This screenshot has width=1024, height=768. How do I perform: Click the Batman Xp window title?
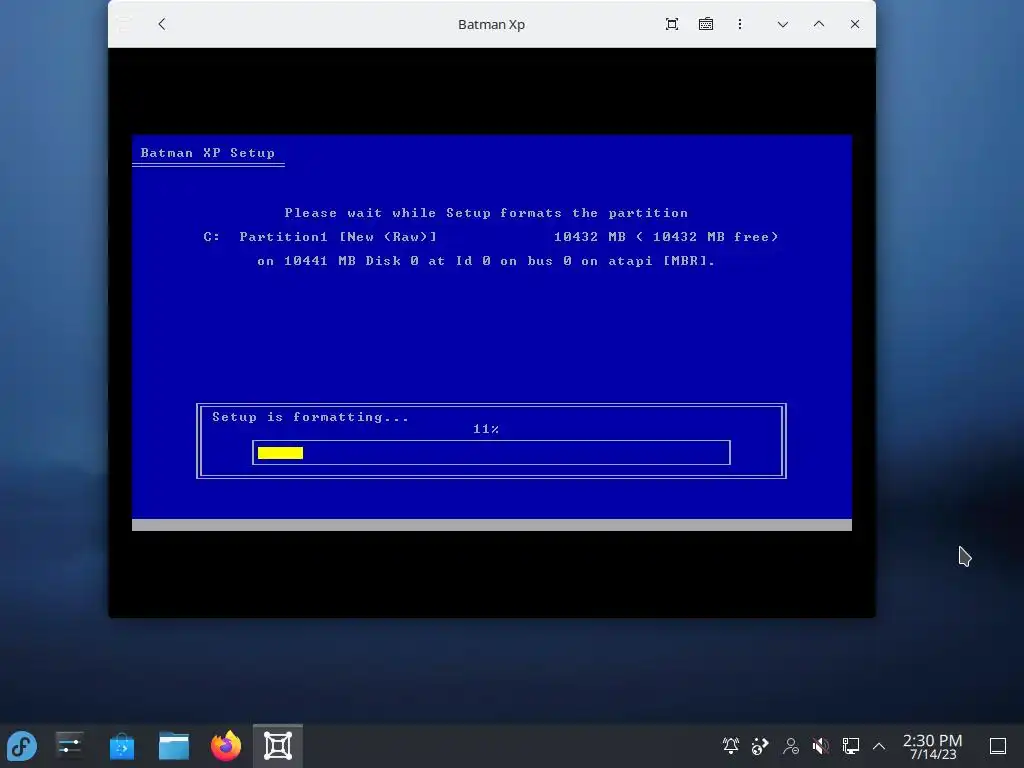pyautogui.click(x=491, y=24)
